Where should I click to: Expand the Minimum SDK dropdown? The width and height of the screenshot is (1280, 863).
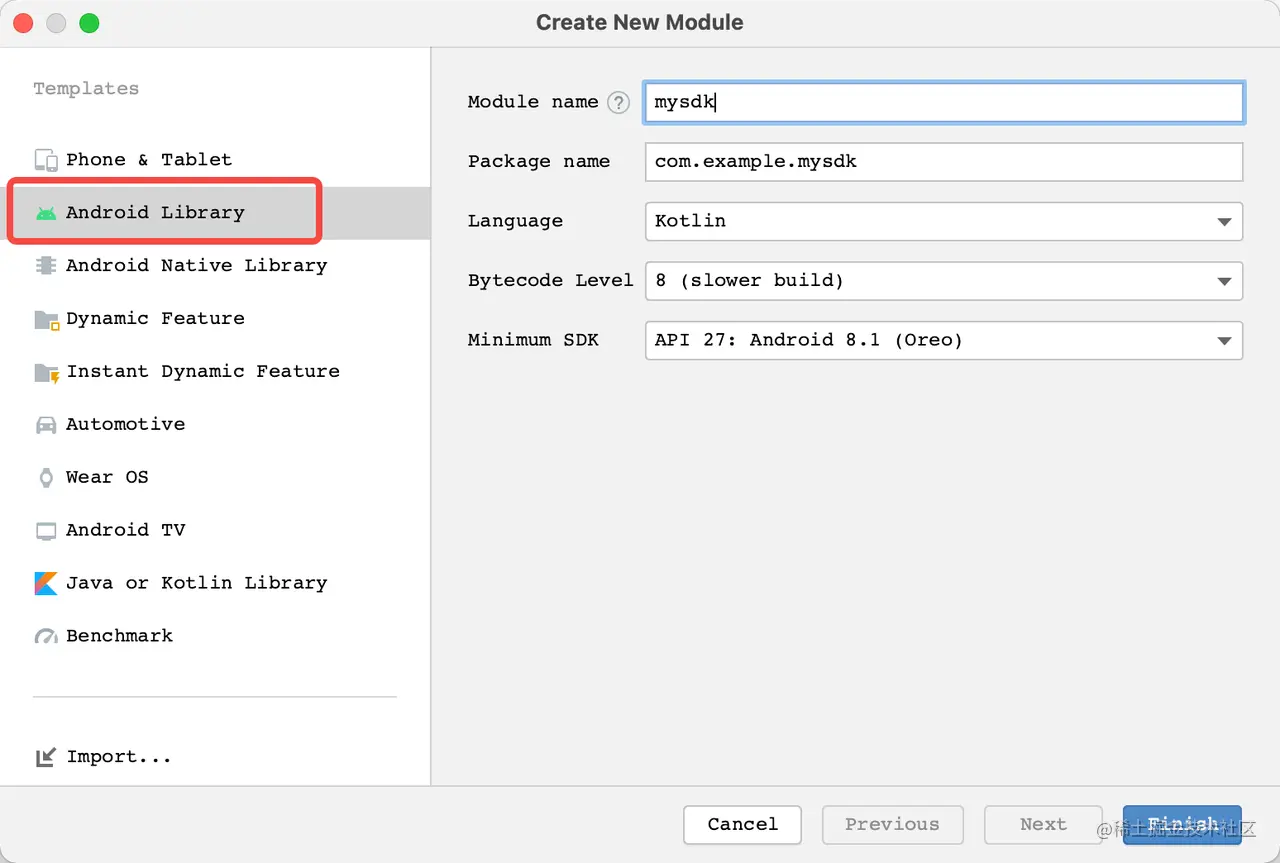[1224, 341]
